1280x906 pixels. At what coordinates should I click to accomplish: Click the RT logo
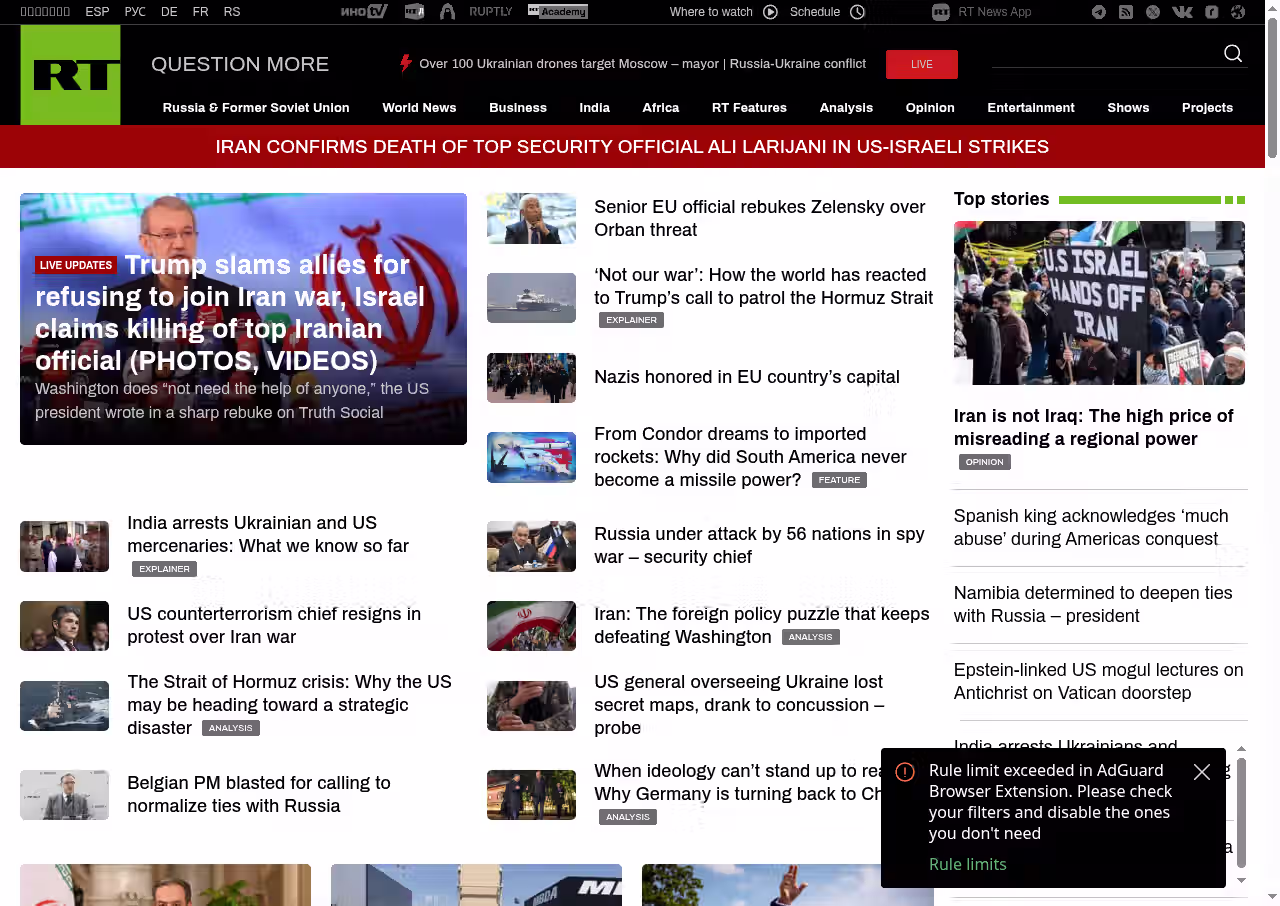(70, 75)
